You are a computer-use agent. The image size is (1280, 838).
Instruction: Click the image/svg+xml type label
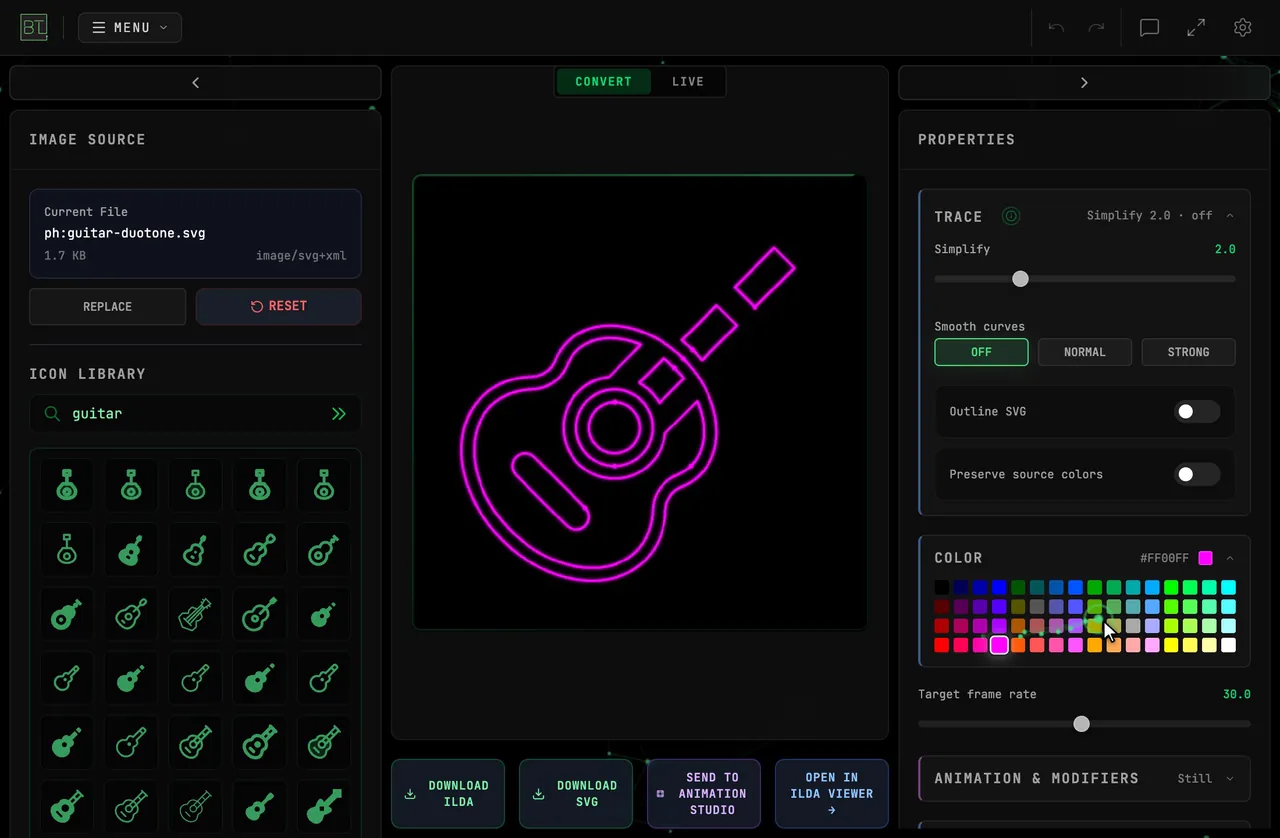coord(301,256)
